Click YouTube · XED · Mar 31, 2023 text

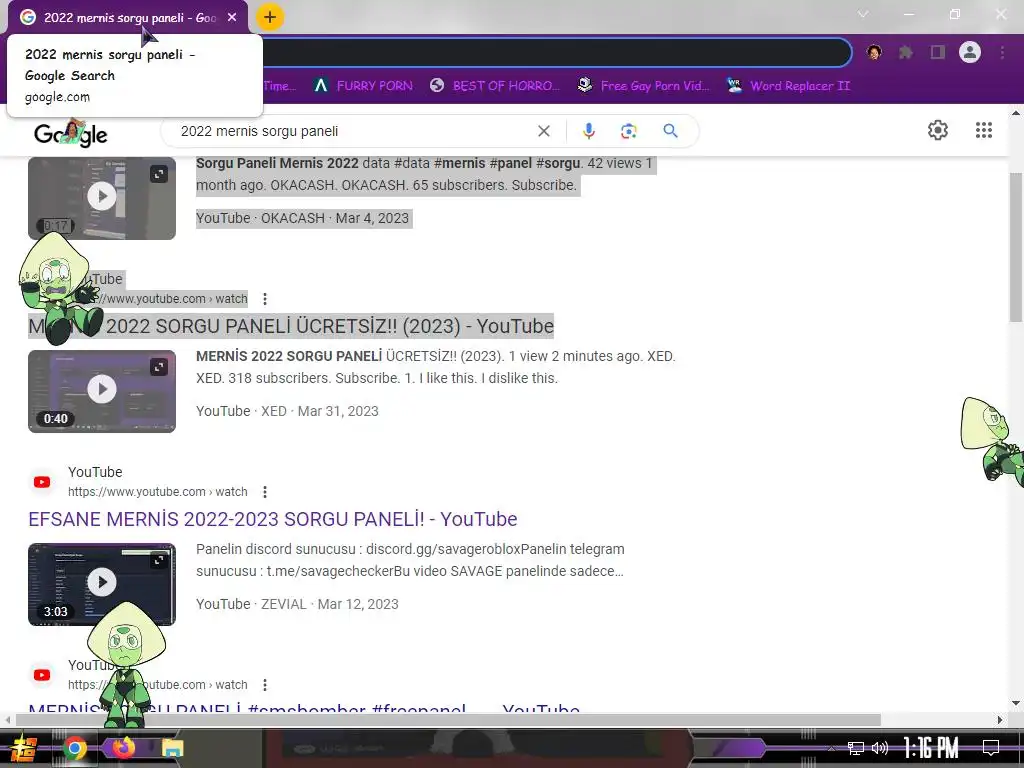(x=287, y=411)
